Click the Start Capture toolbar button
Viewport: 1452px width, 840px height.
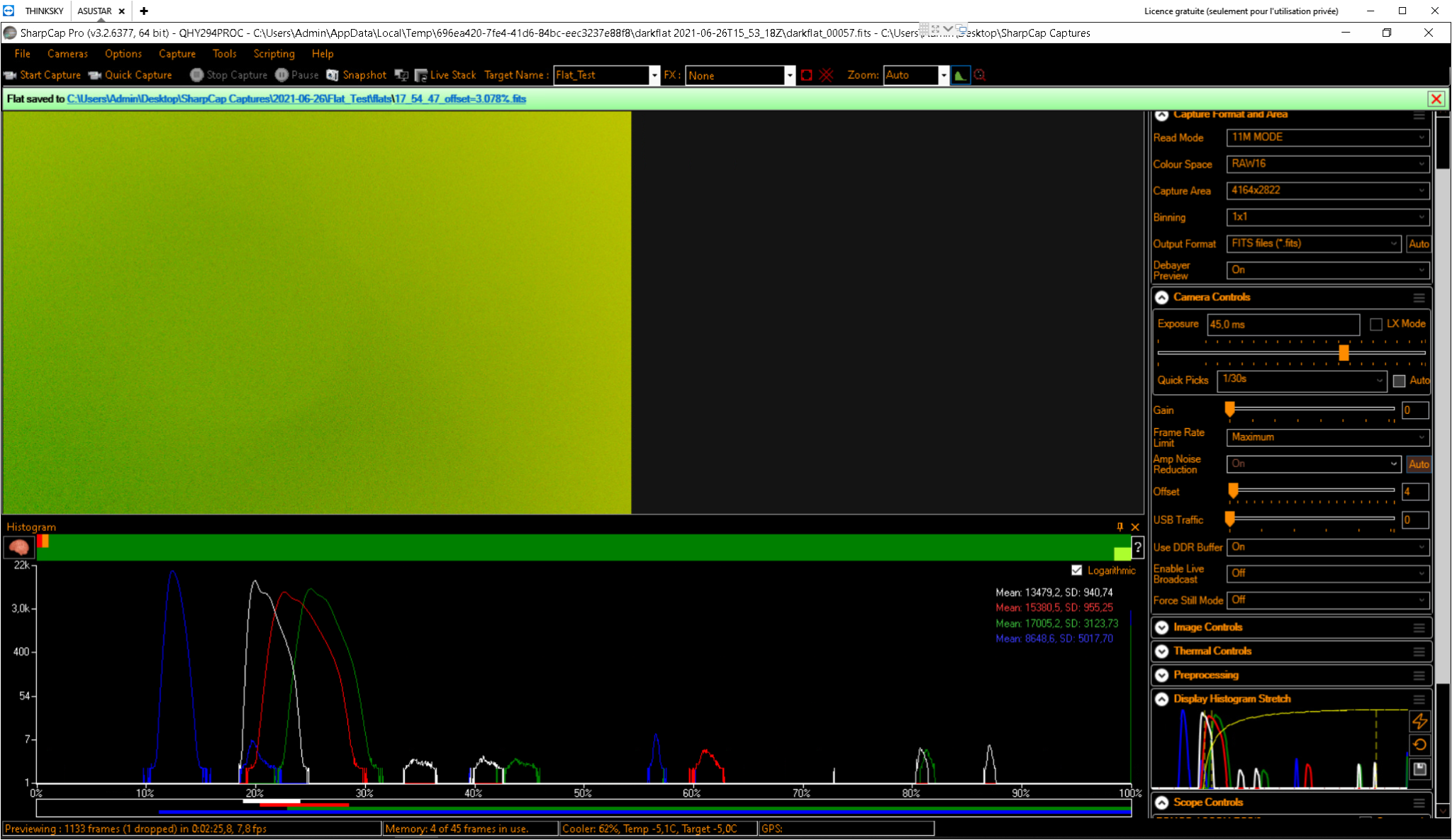[x=43, y=75]
